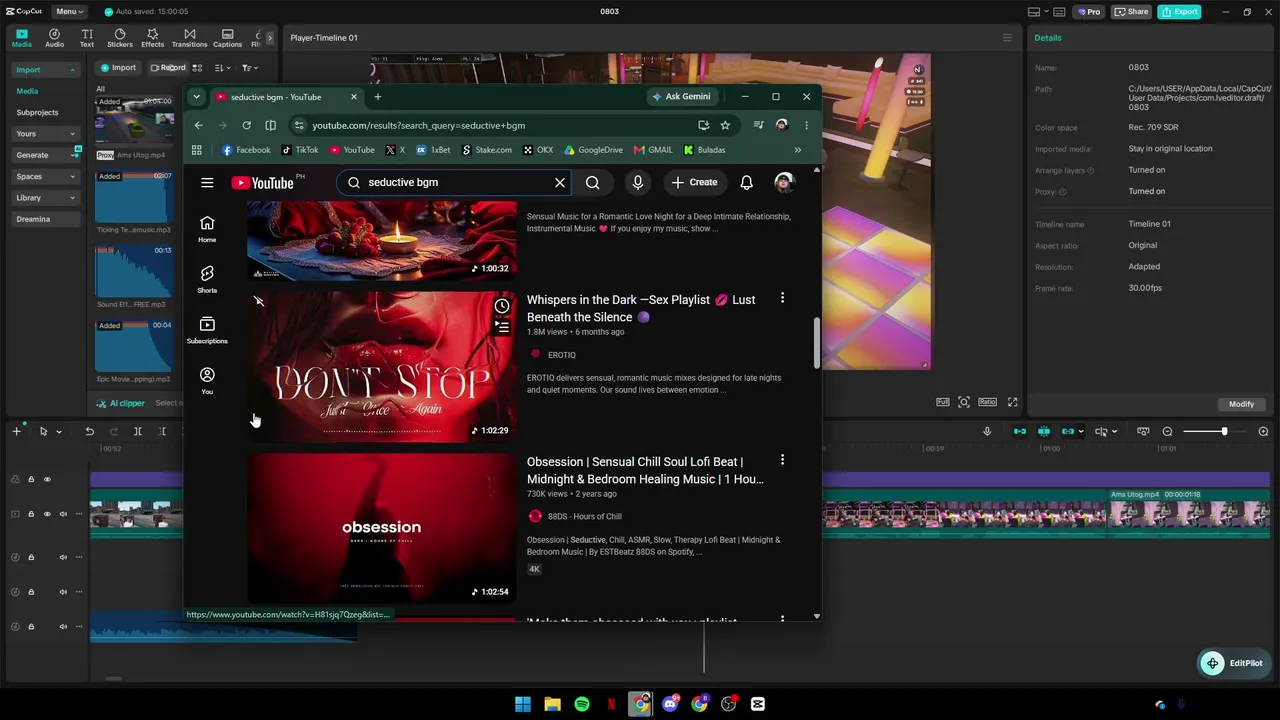This screenshot has height=720, width=1280.
Task: Reload the YouTube page in Chrome
Action: pyautogui.click(x=246, y=125)
